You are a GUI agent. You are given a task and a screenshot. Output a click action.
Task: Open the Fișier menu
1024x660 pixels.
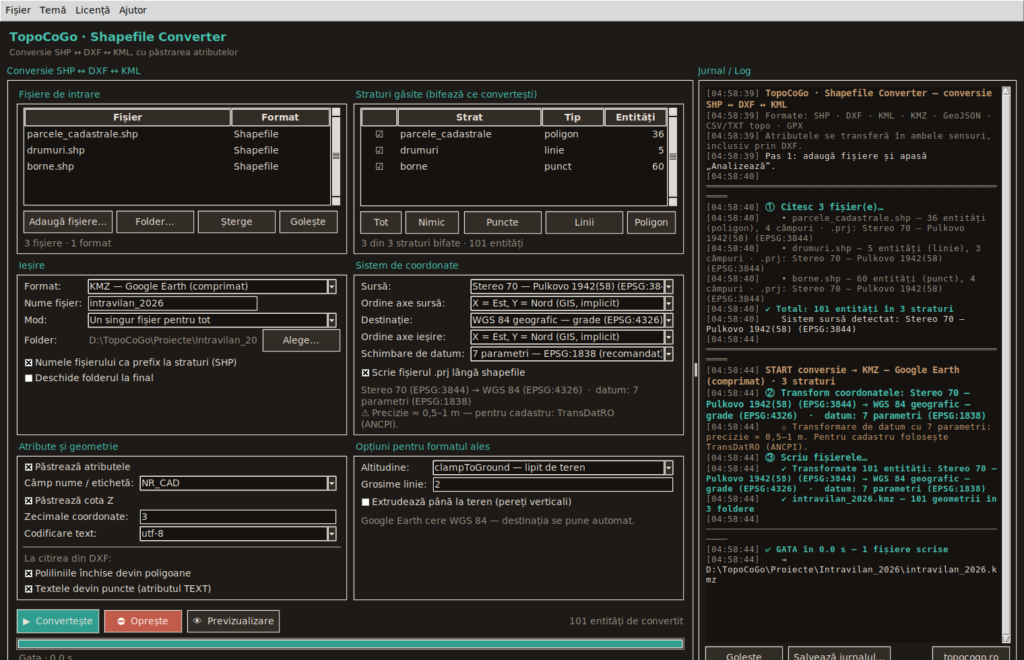[18, 10]
